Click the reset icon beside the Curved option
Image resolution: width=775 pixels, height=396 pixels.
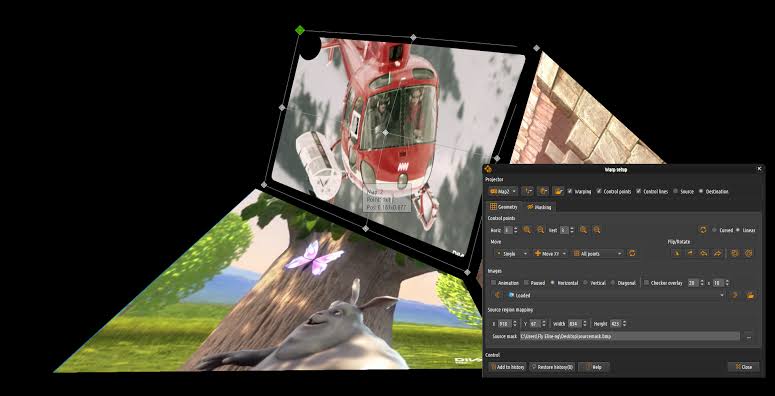click(702, 230)
